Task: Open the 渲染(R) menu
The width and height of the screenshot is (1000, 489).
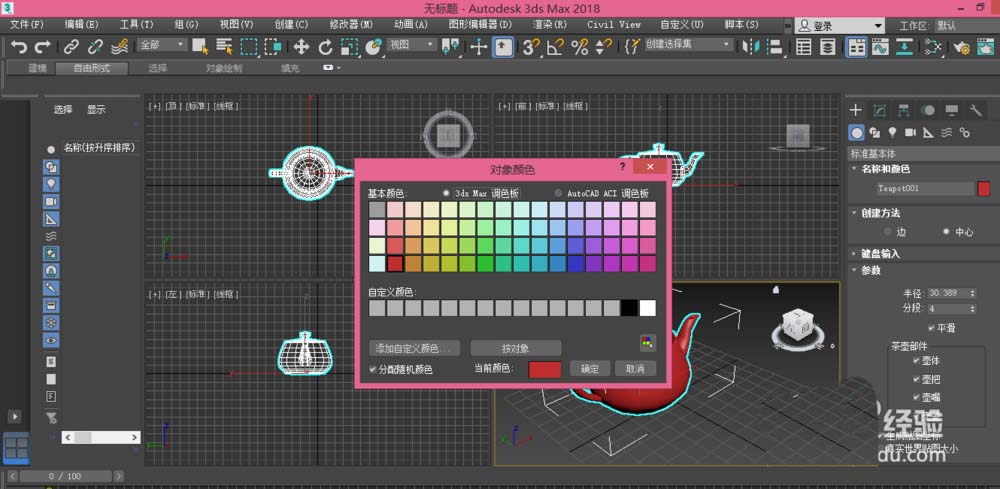Action: pyautogui.click(x=550, y=24)
